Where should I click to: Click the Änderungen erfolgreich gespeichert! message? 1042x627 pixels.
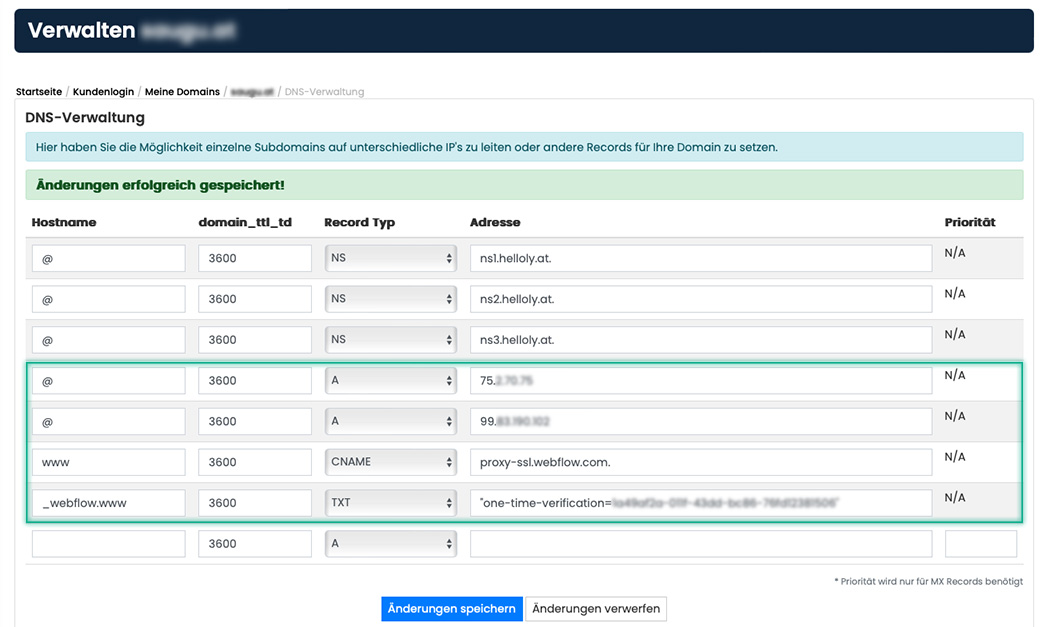pyautogui.click(x=160, y=185)
